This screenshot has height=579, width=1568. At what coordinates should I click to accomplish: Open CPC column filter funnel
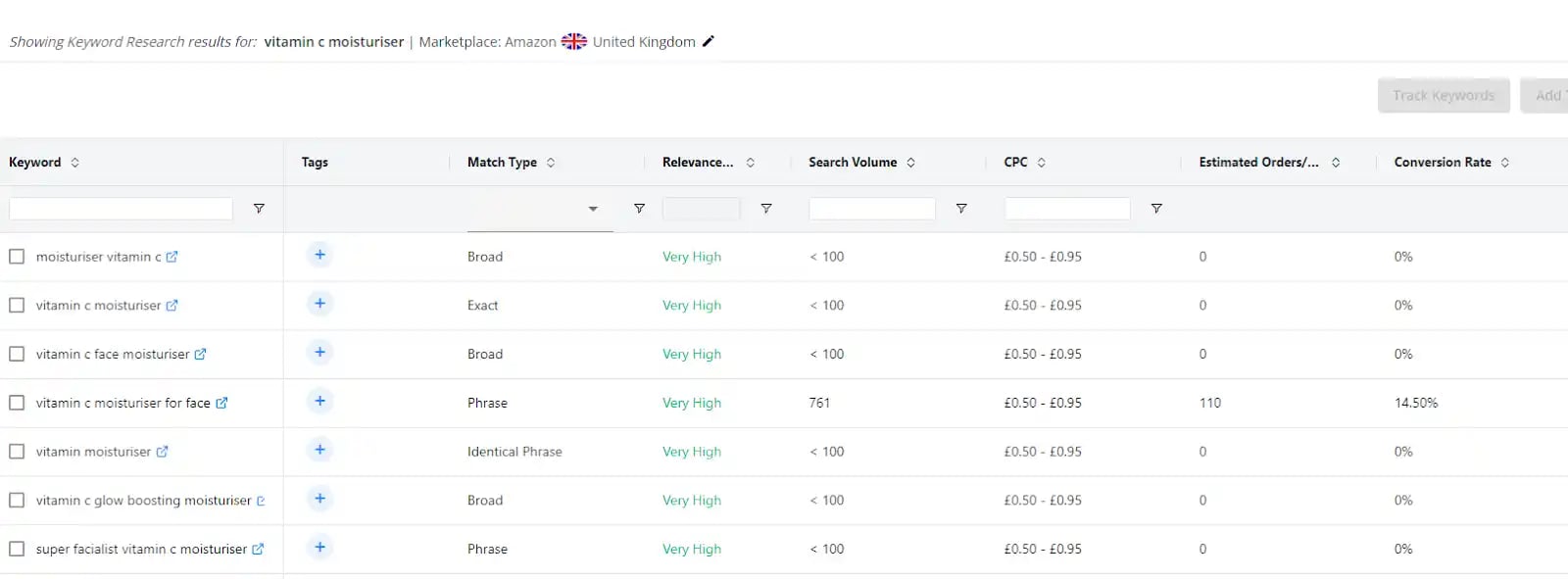(x=1156, y=209)
